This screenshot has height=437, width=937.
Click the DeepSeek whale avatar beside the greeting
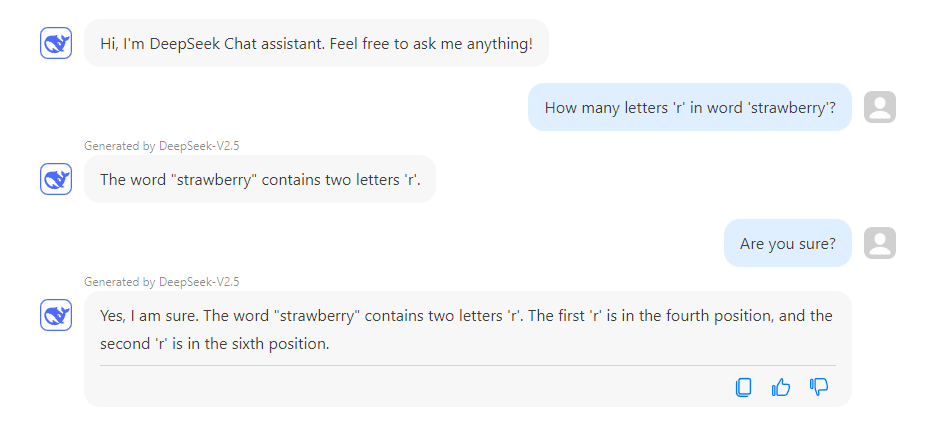(56, 44)
